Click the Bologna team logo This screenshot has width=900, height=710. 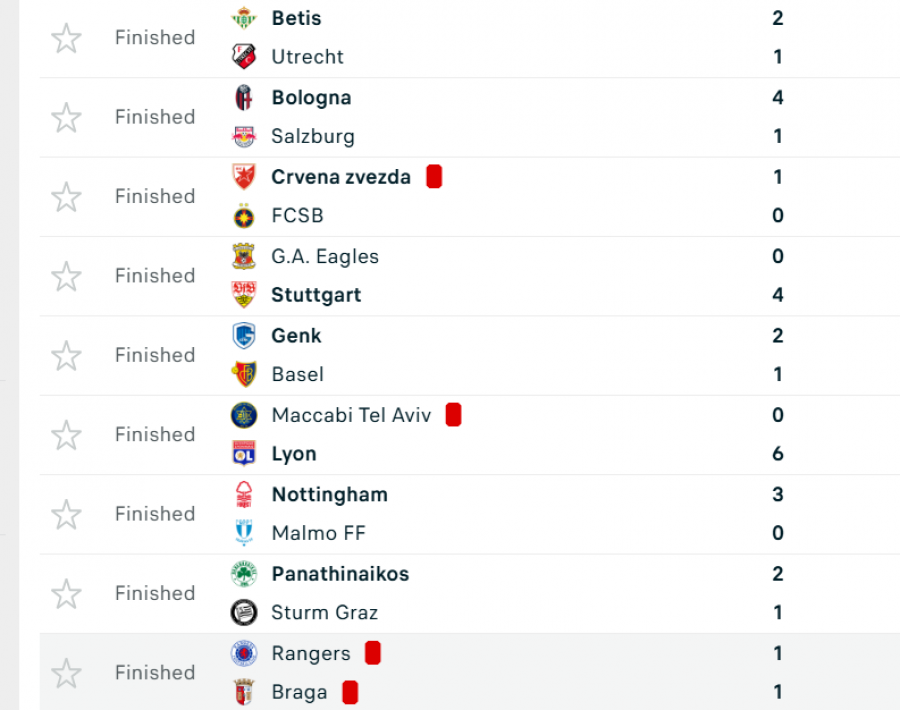click(244, 98)
